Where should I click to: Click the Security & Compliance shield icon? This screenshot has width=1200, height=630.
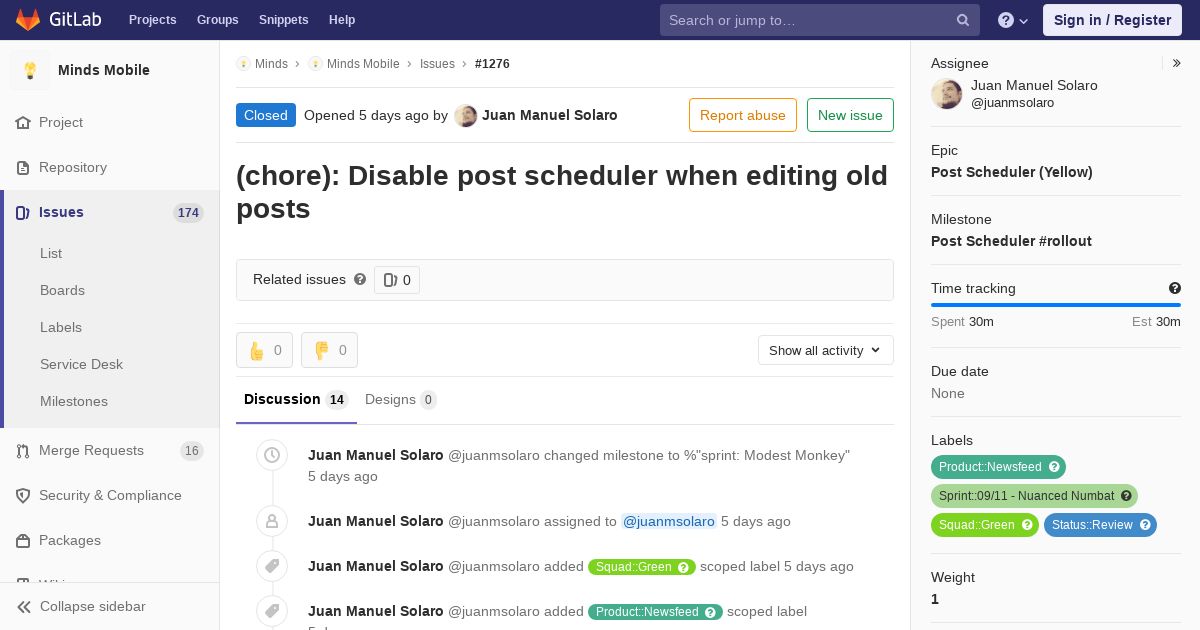(23, 495)
